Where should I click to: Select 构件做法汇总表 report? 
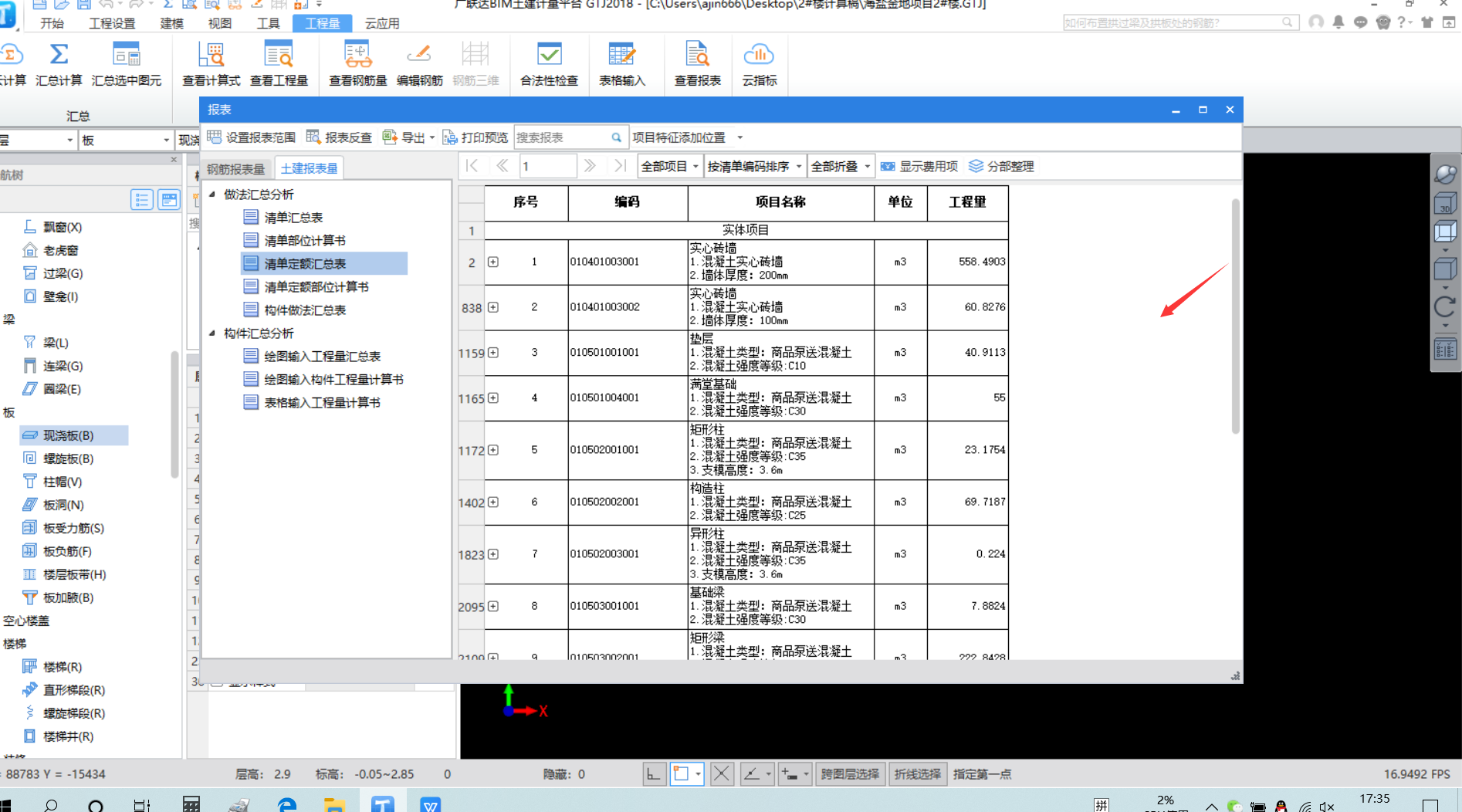(x=305, y=310)
